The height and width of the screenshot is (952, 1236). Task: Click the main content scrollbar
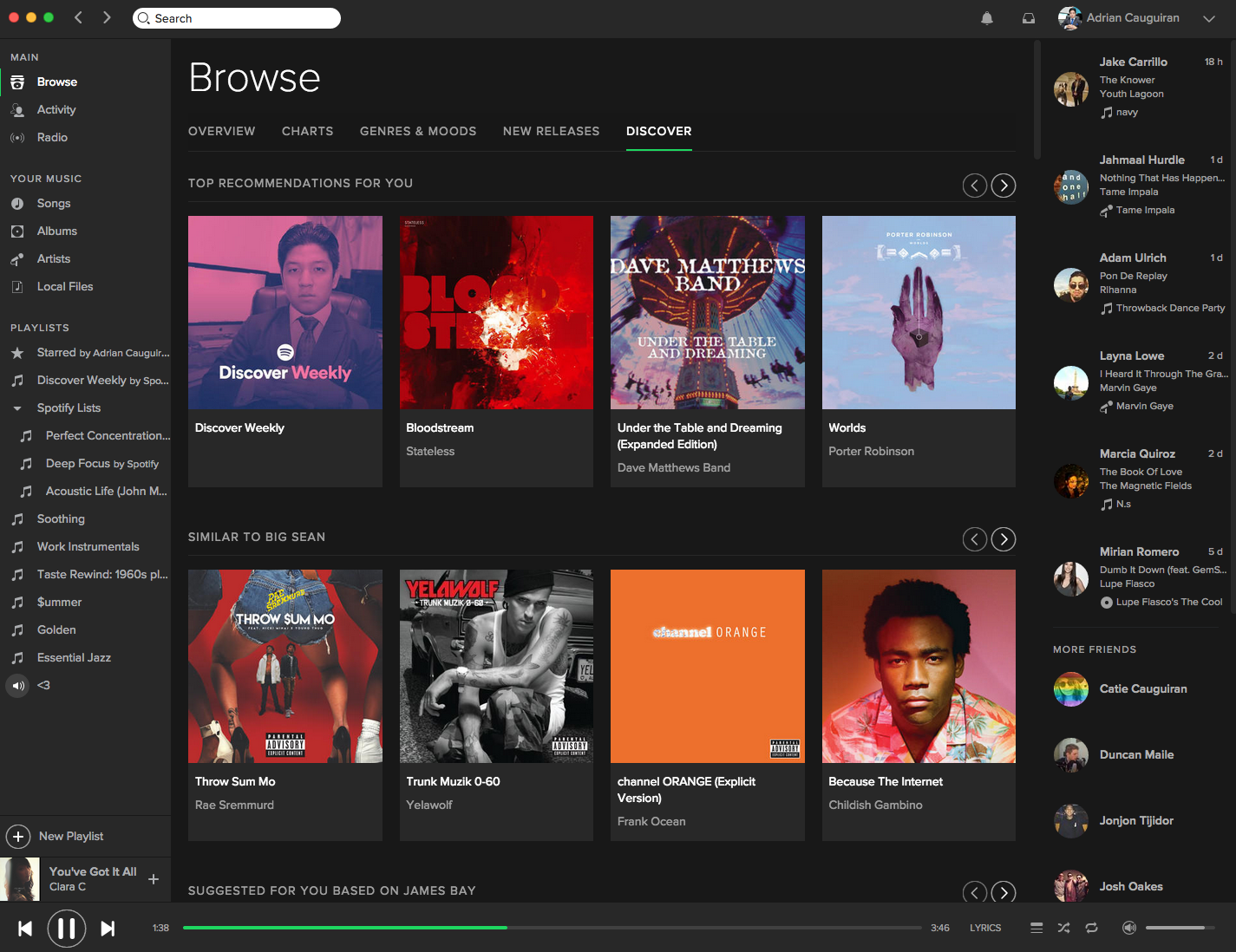1037,100
